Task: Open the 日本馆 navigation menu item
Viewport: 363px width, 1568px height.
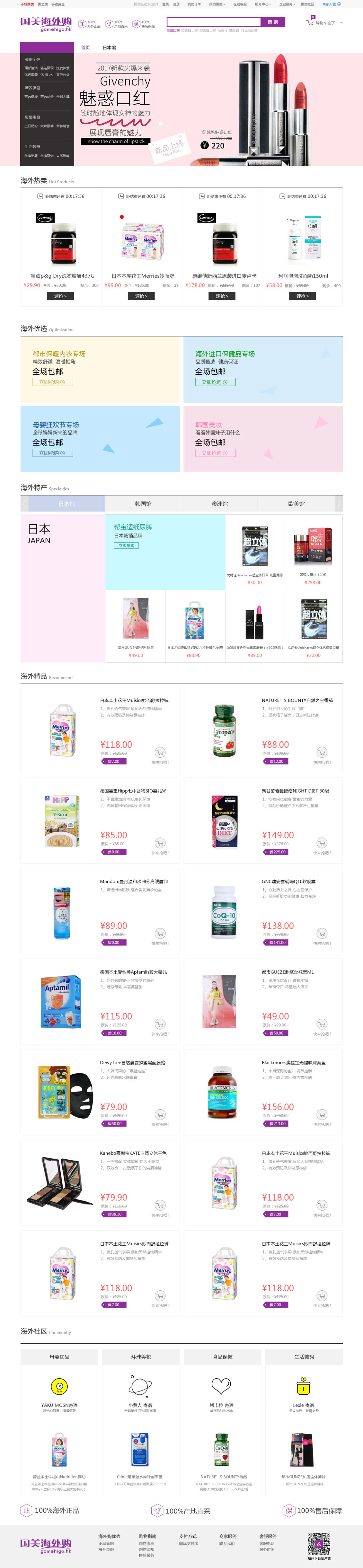Action: [109, 48]
